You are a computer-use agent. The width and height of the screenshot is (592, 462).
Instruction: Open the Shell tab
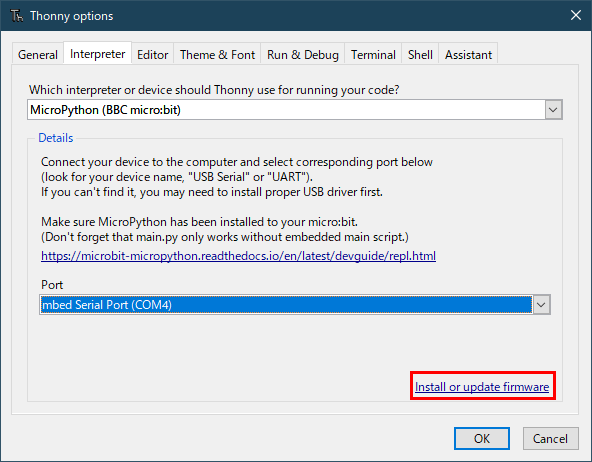coord(420,55)
